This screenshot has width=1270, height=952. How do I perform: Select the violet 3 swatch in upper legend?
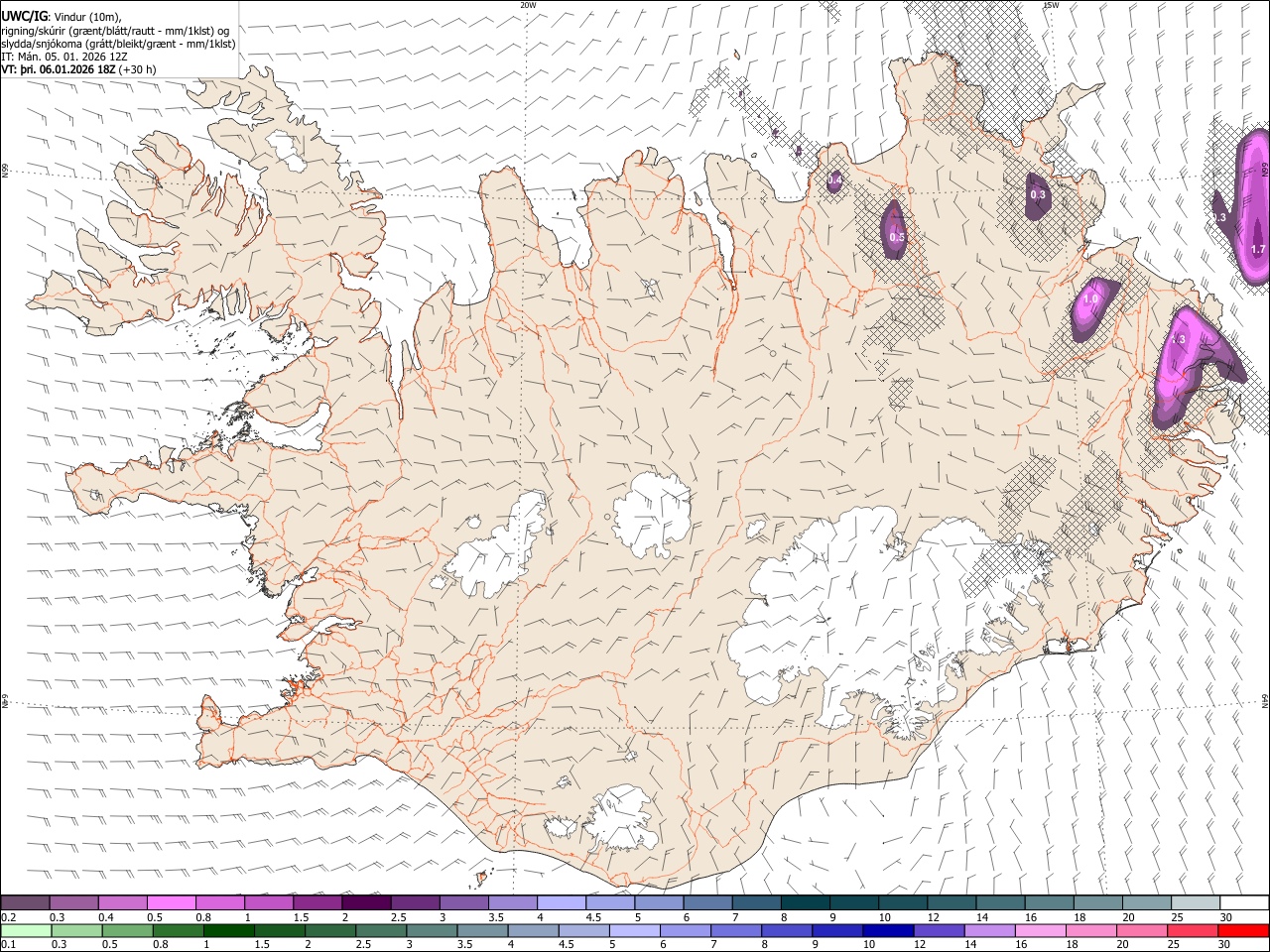pos(463,902)
